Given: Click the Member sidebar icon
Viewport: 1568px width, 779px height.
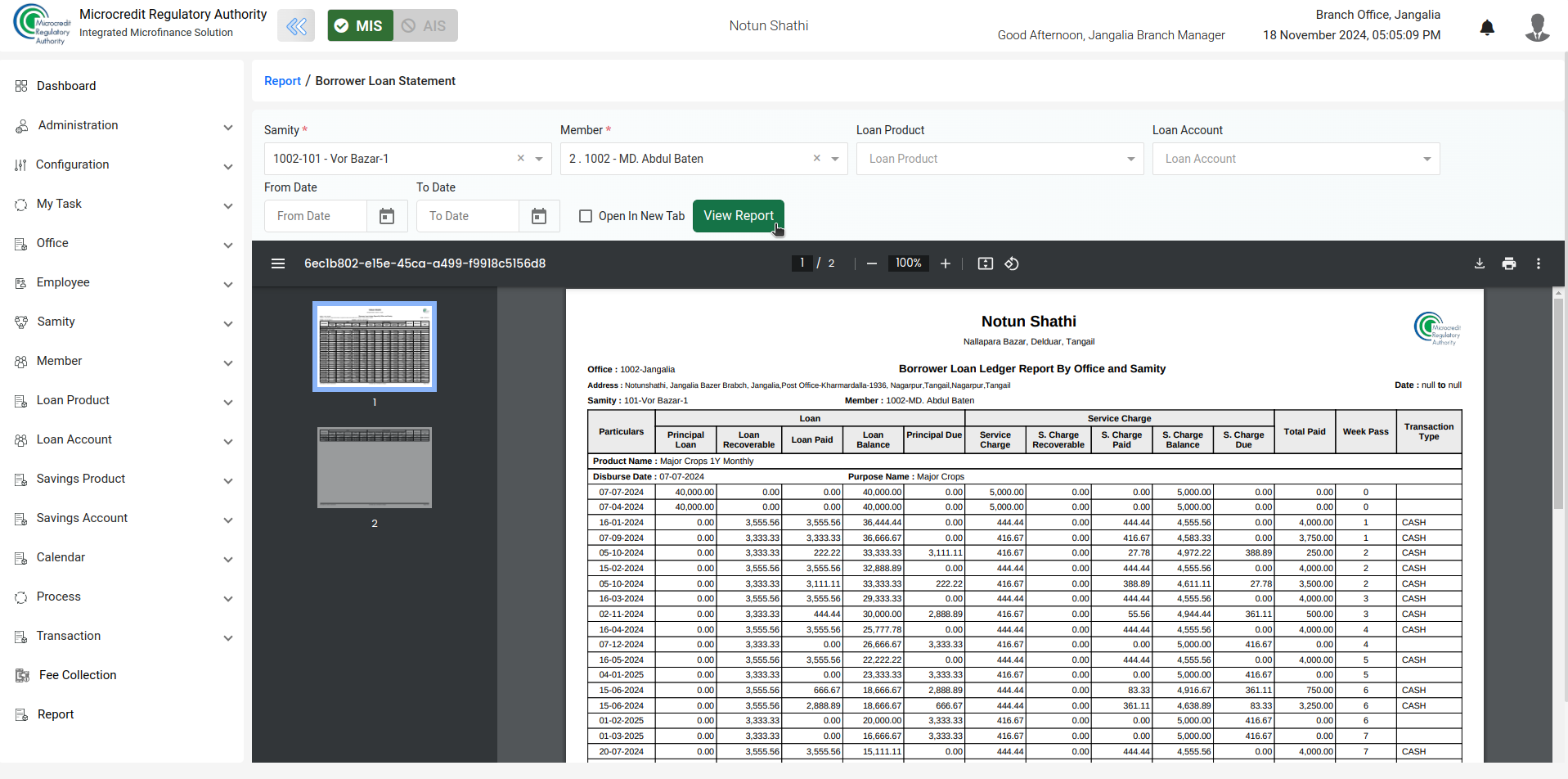Looking at the screenshot, I should 21,362.
